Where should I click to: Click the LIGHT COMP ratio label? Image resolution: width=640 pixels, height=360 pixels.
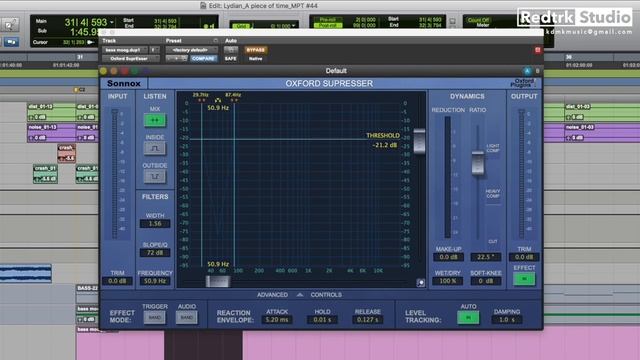pos(493,148)
